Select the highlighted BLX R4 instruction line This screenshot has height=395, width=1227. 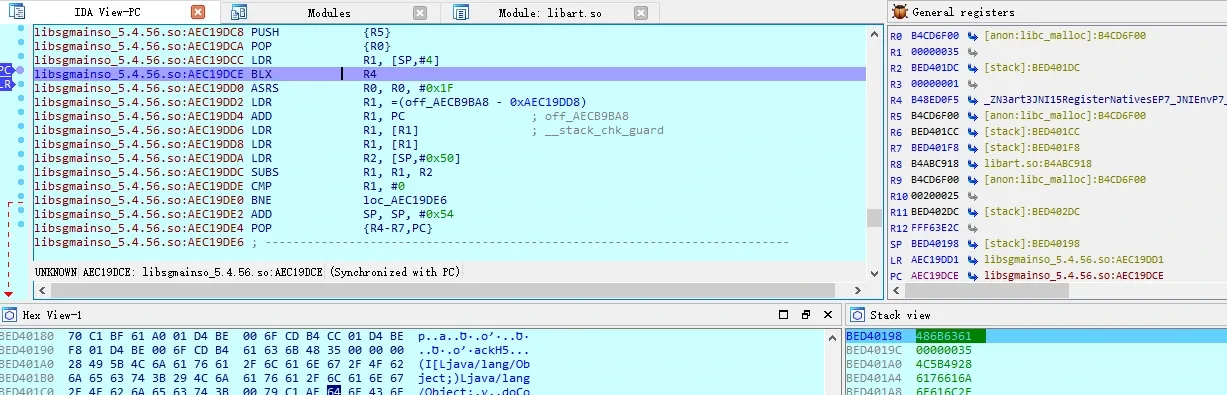pyautogui.click(x=450, y=74)
